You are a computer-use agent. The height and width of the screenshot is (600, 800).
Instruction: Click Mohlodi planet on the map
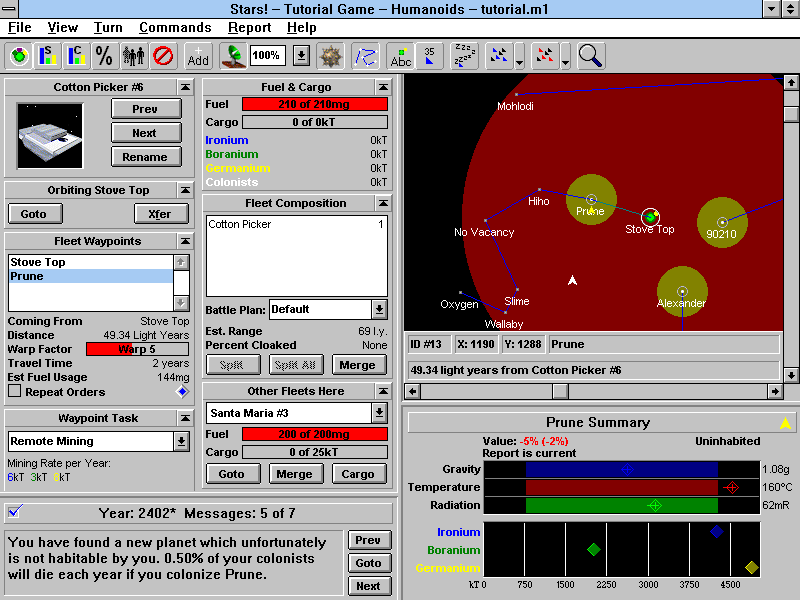[x=516, y=94]
